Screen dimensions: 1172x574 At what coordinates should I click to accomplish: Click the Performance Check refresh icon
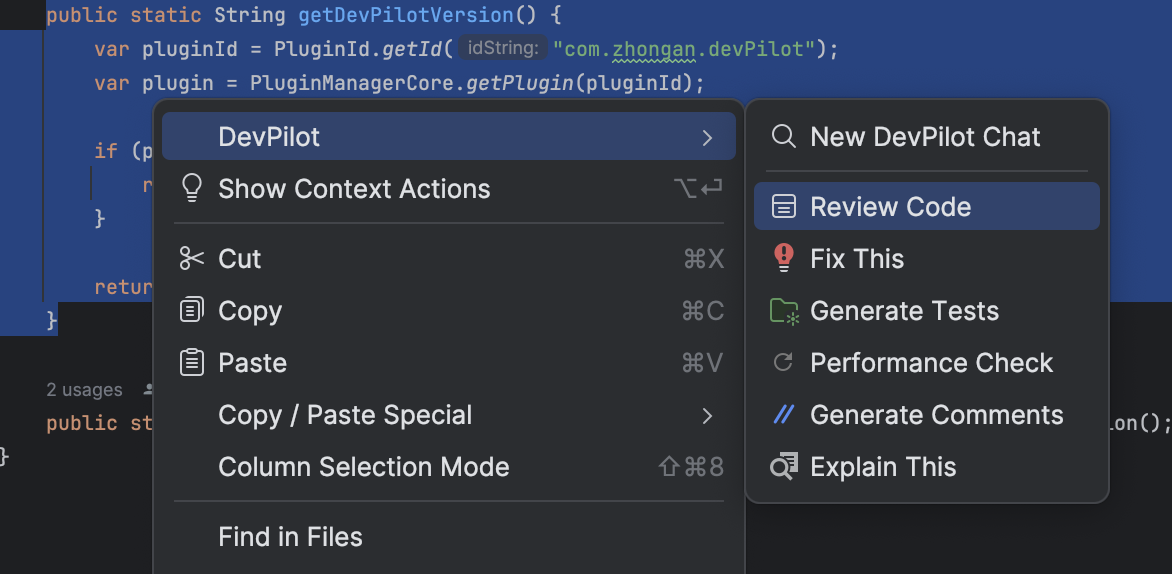[784, 363]
